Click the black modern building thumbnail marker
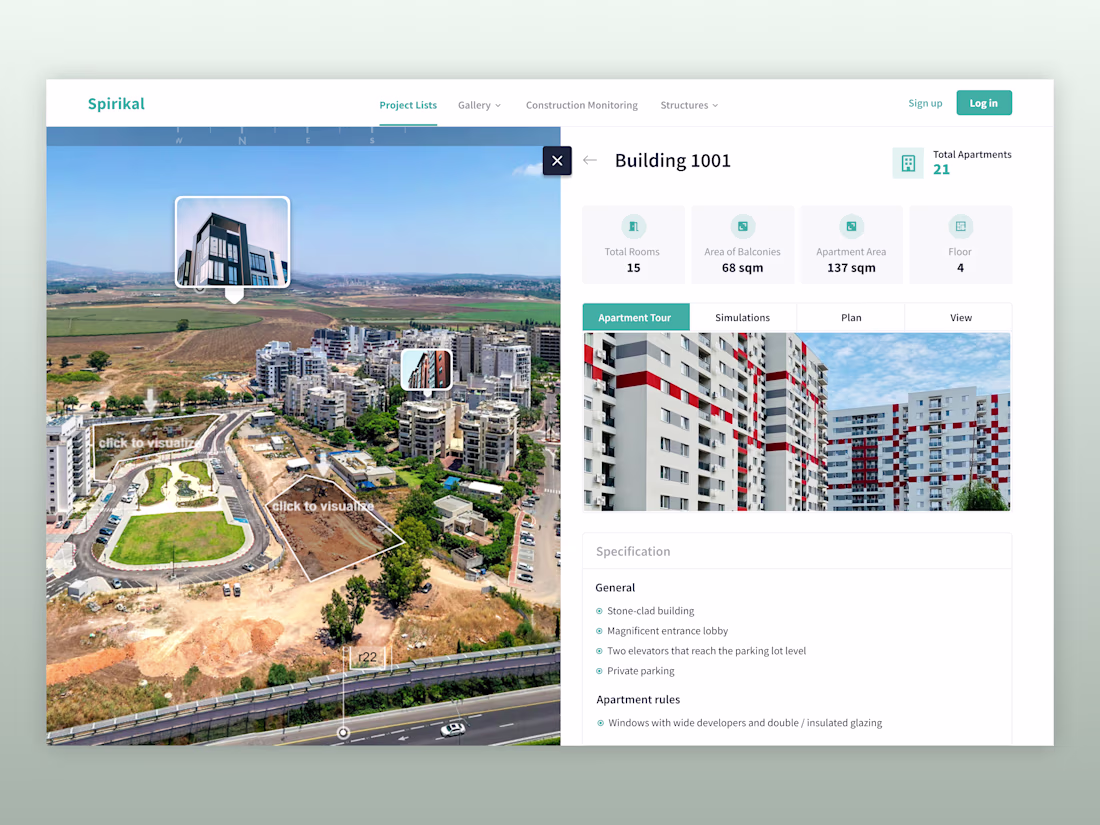The width and height of the screenshot is (1100, 825). (x=232, y=242)
